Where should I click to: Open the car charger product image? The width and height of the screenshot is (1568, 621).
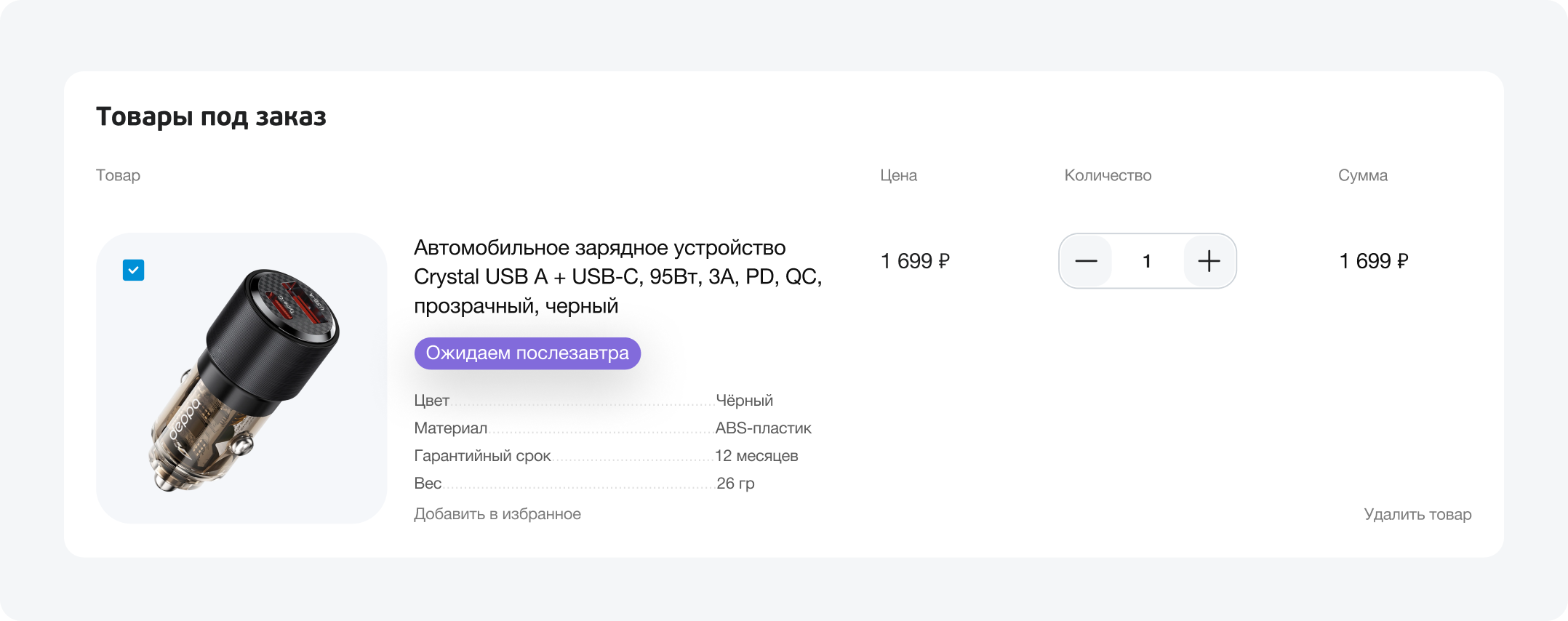coord(241,378)
